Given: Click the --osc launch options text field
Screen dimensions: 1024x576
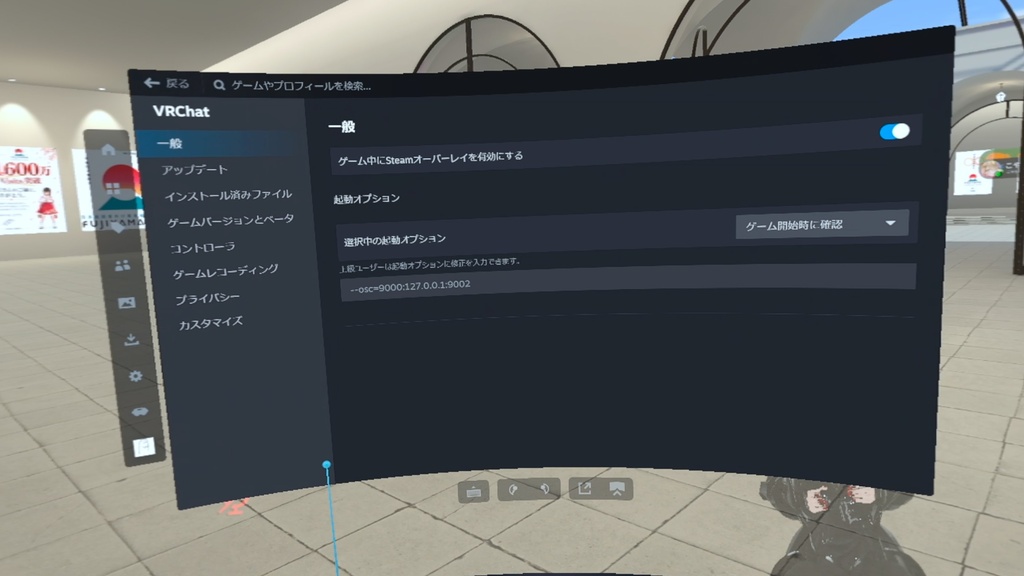Looking at the screenshot, I should coord(628,282).
